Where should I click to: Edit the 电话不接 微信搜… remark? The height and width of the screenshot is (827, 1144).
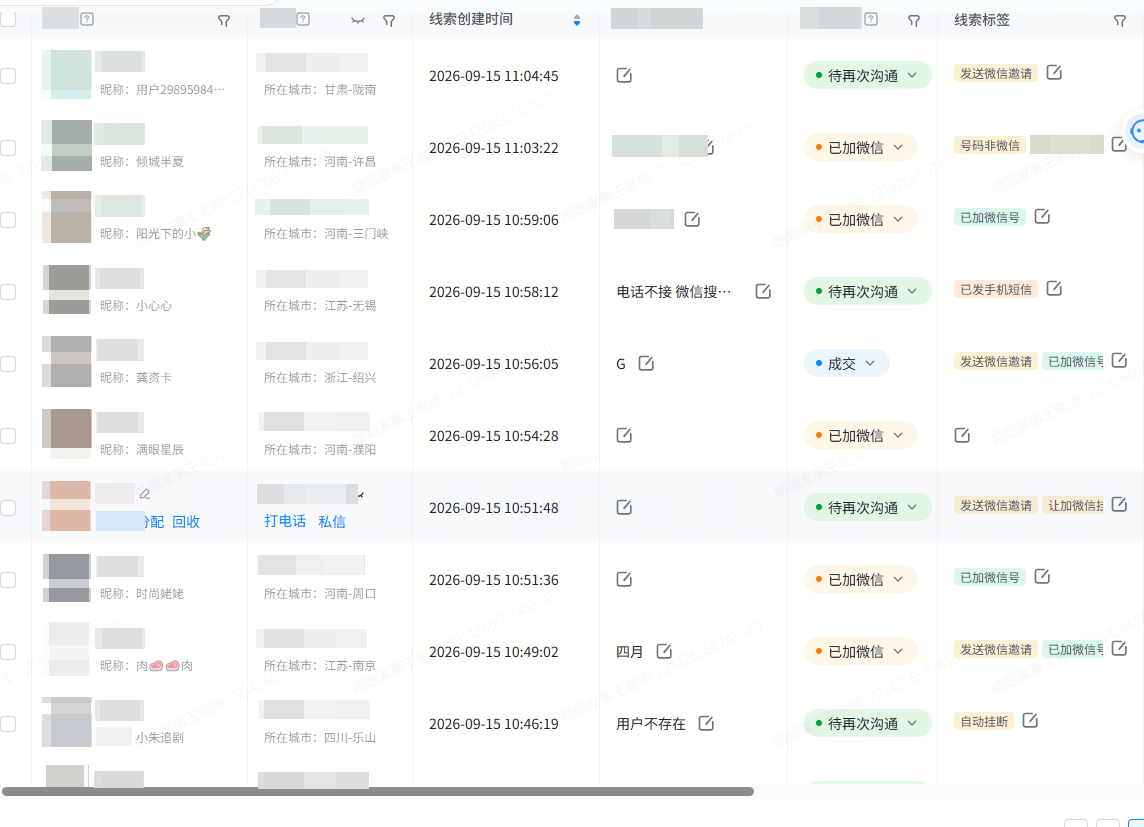(x=763, y=291)
